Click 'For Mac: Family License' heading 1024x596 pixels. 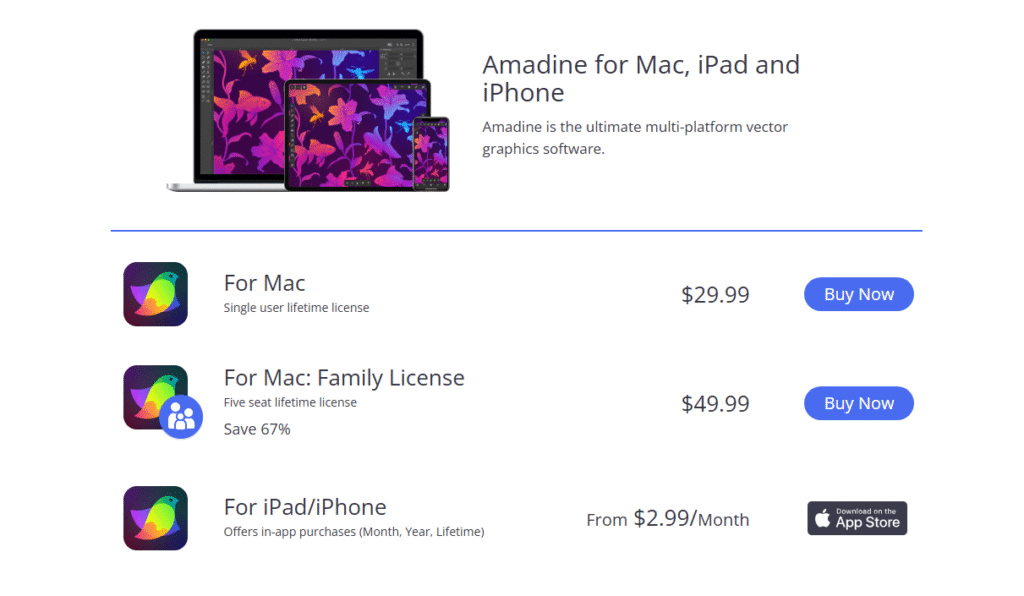tap(344, 378)
